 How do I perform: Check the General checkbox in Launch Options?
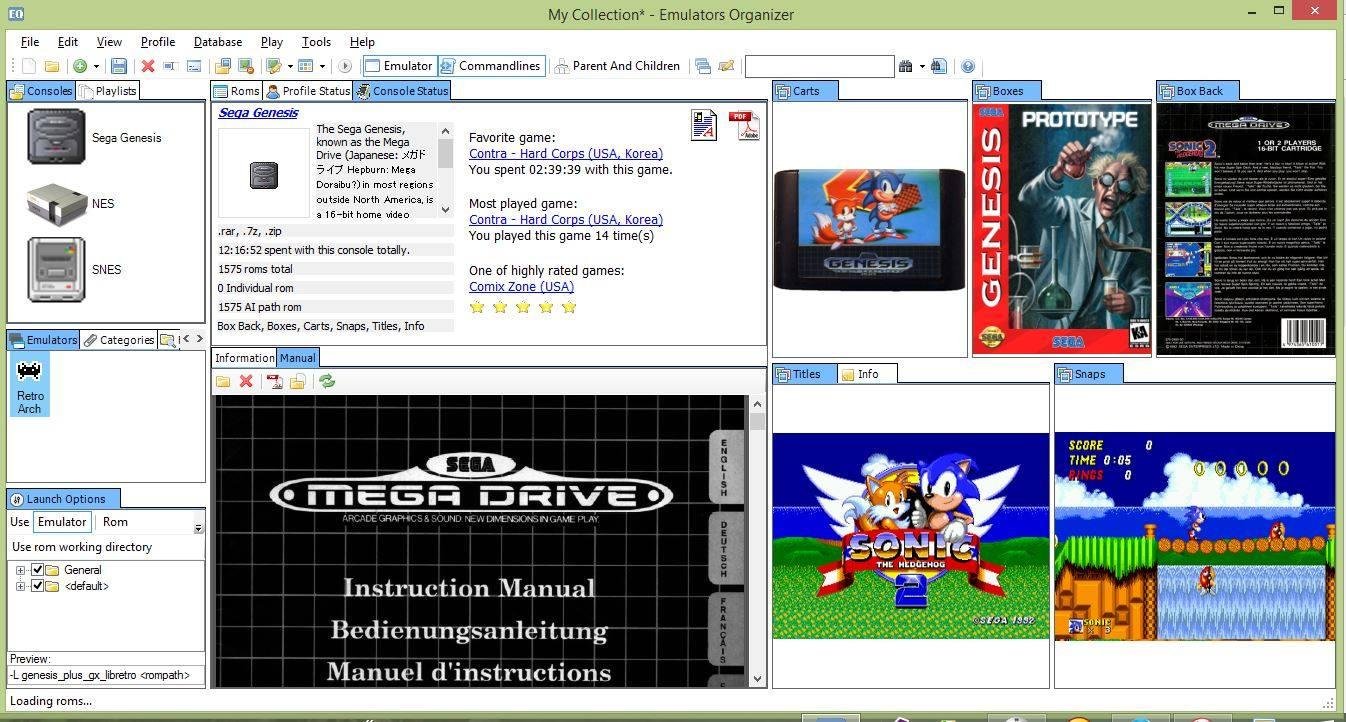[x=38, y=570]
